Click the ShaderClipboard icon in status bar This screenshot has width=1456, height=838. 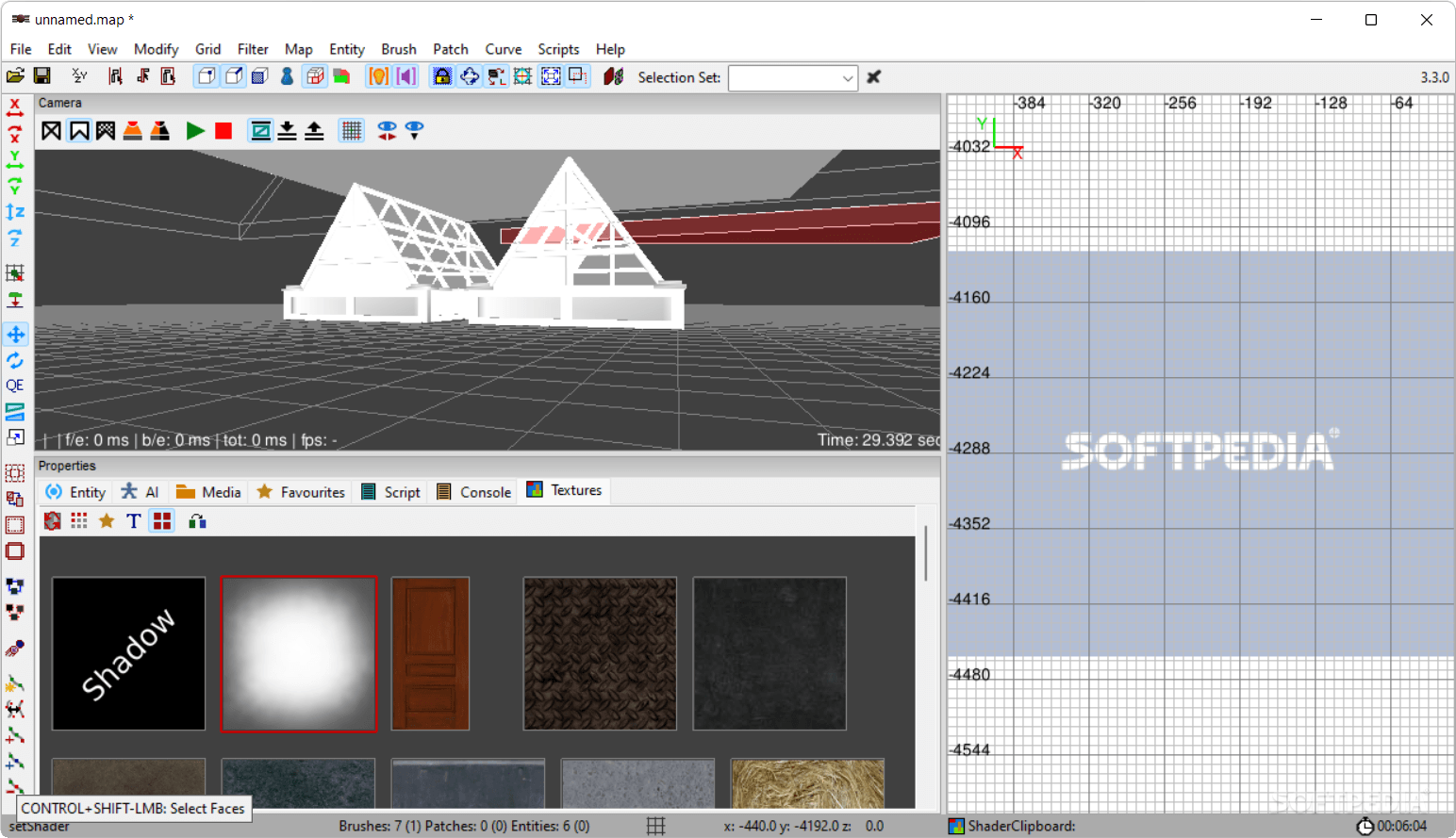(956, 826)
